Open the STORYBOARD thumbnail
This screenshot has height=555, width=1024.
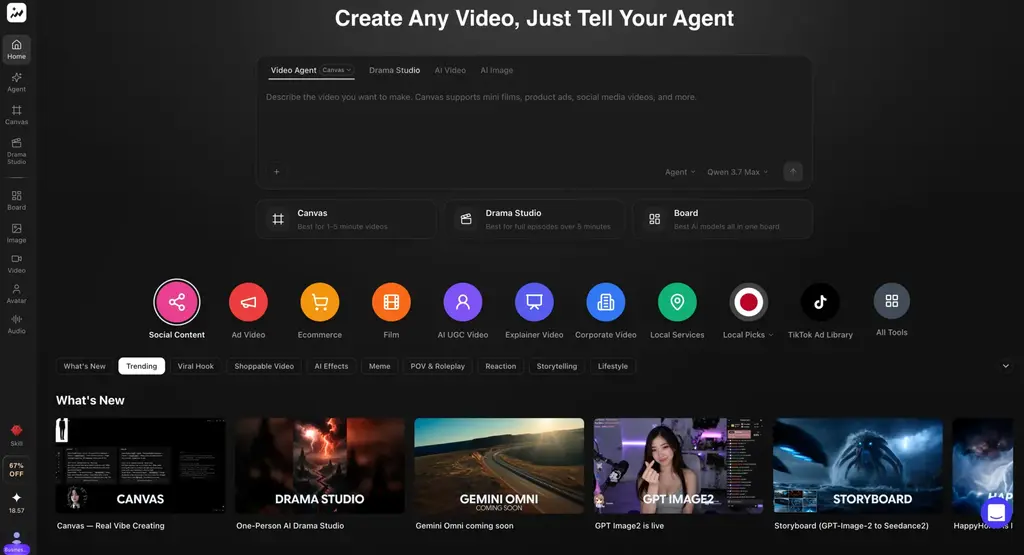(x=858, y=466)
